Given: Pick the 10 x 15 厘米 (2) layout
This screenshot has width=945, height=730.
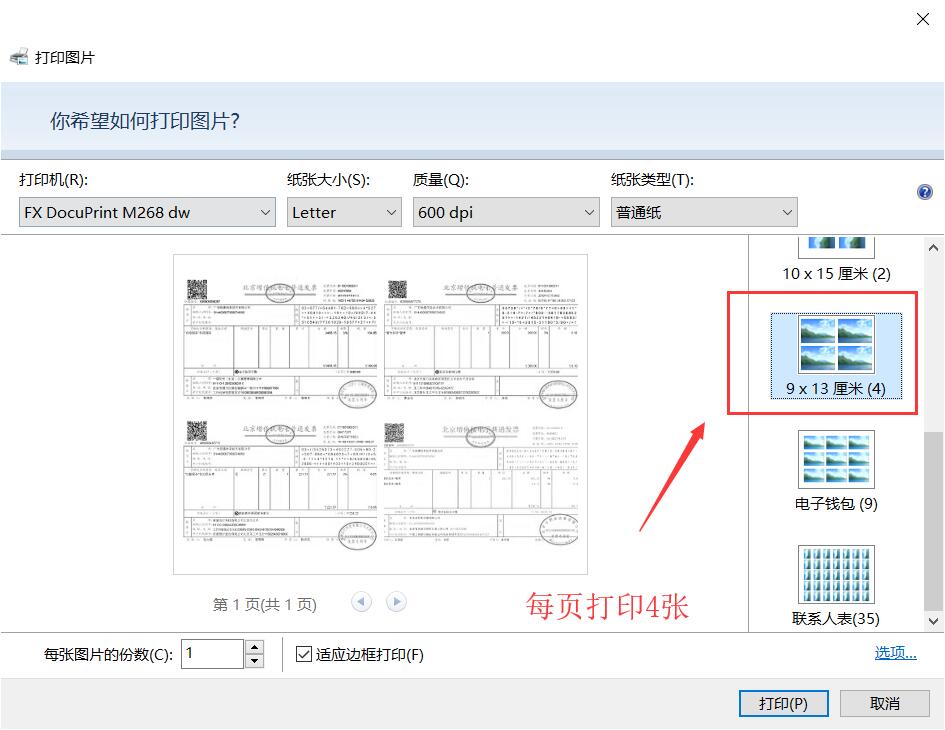Looking at the screenshot, I should [x=836, y=258].
